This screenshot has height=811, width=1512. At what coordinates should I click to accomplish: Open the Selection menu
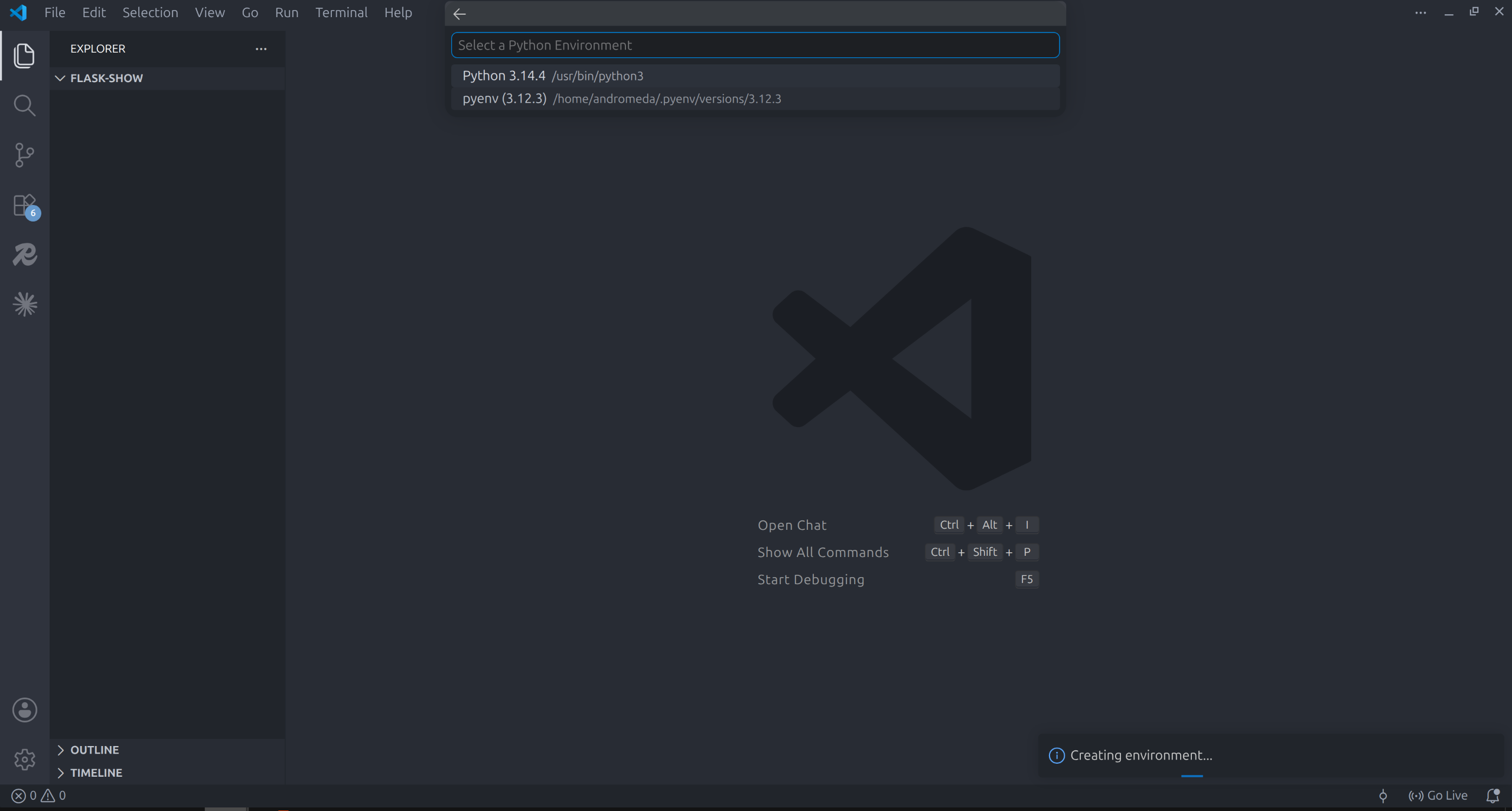pyautogui.click(x=150, y=12)
